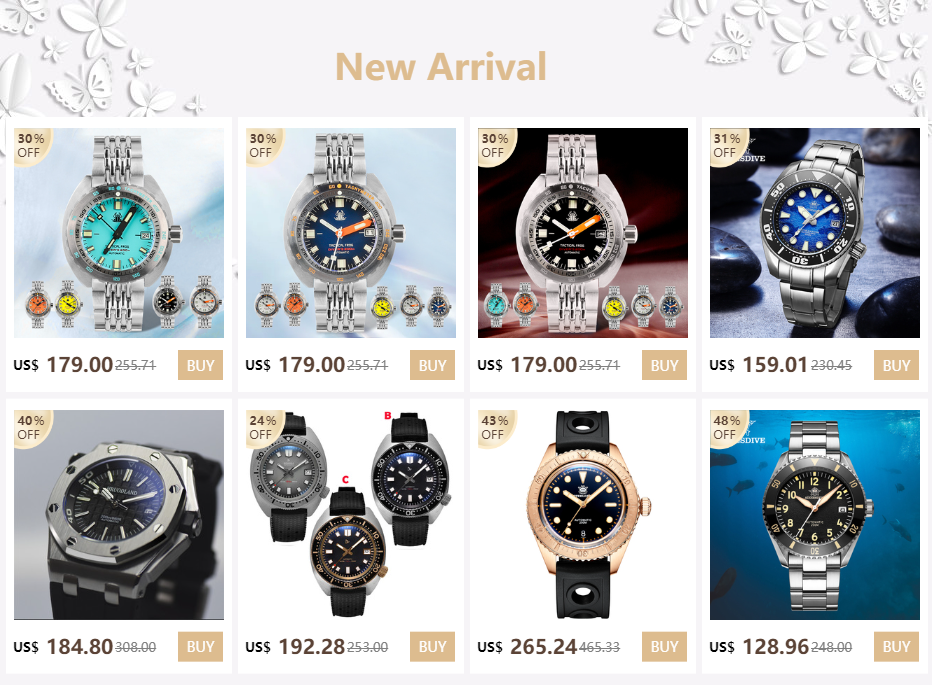Screen dimensions: 932x685
Task: Click BUY for the navy orange-hand watch
Action: [432, 365]
